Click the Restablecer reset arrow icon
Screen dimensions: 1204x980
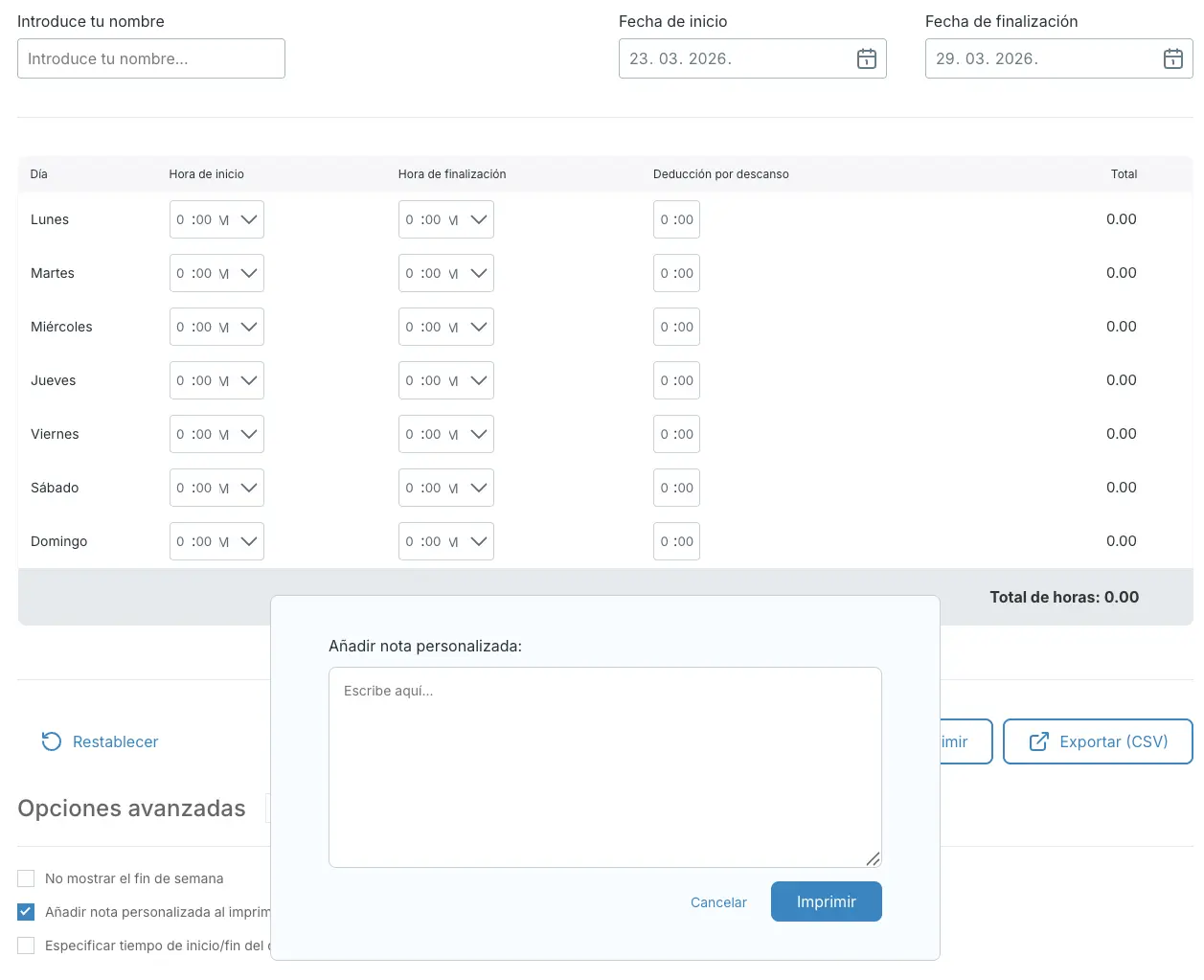(x=52, y=741)
